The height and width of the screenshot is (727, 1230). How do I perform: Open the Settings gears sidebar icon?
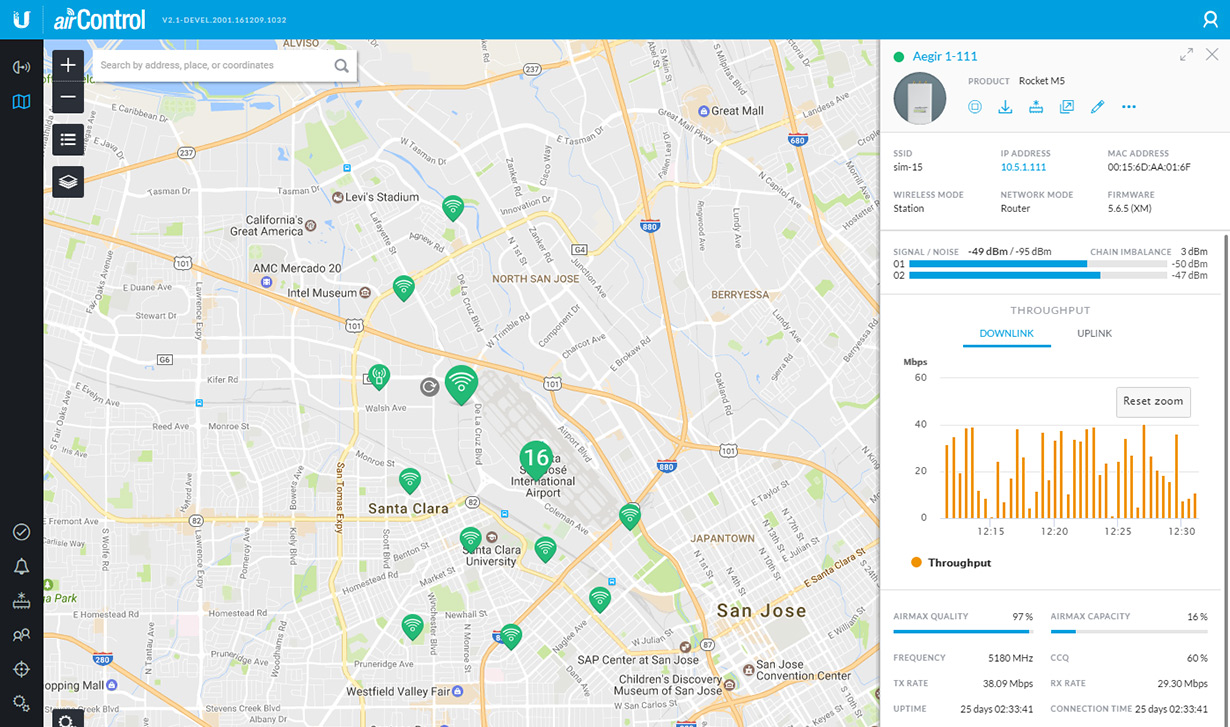[21, 703]
